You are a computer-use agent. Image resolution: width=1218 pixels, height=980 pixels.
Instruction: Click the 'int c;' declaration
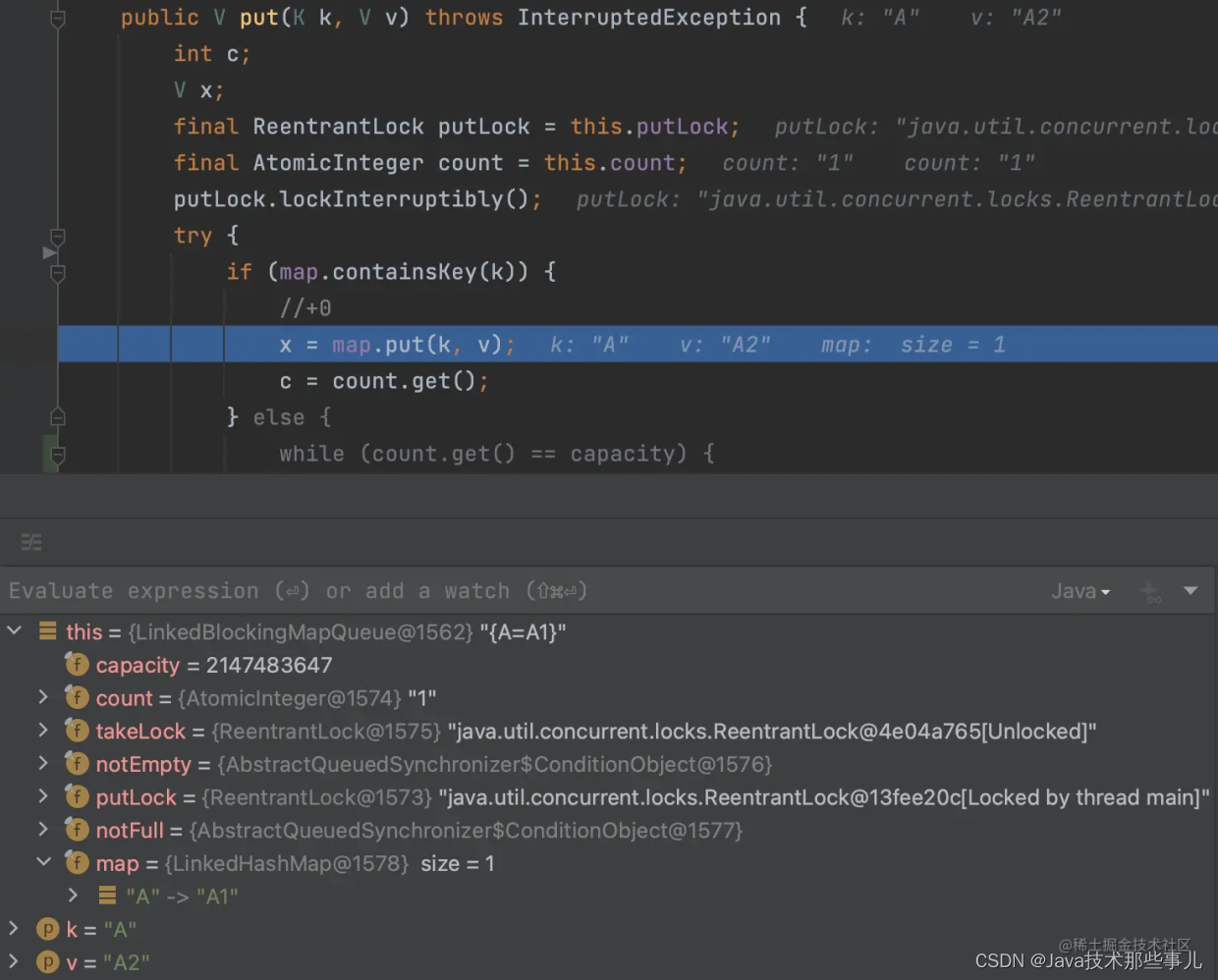[212, 54]
